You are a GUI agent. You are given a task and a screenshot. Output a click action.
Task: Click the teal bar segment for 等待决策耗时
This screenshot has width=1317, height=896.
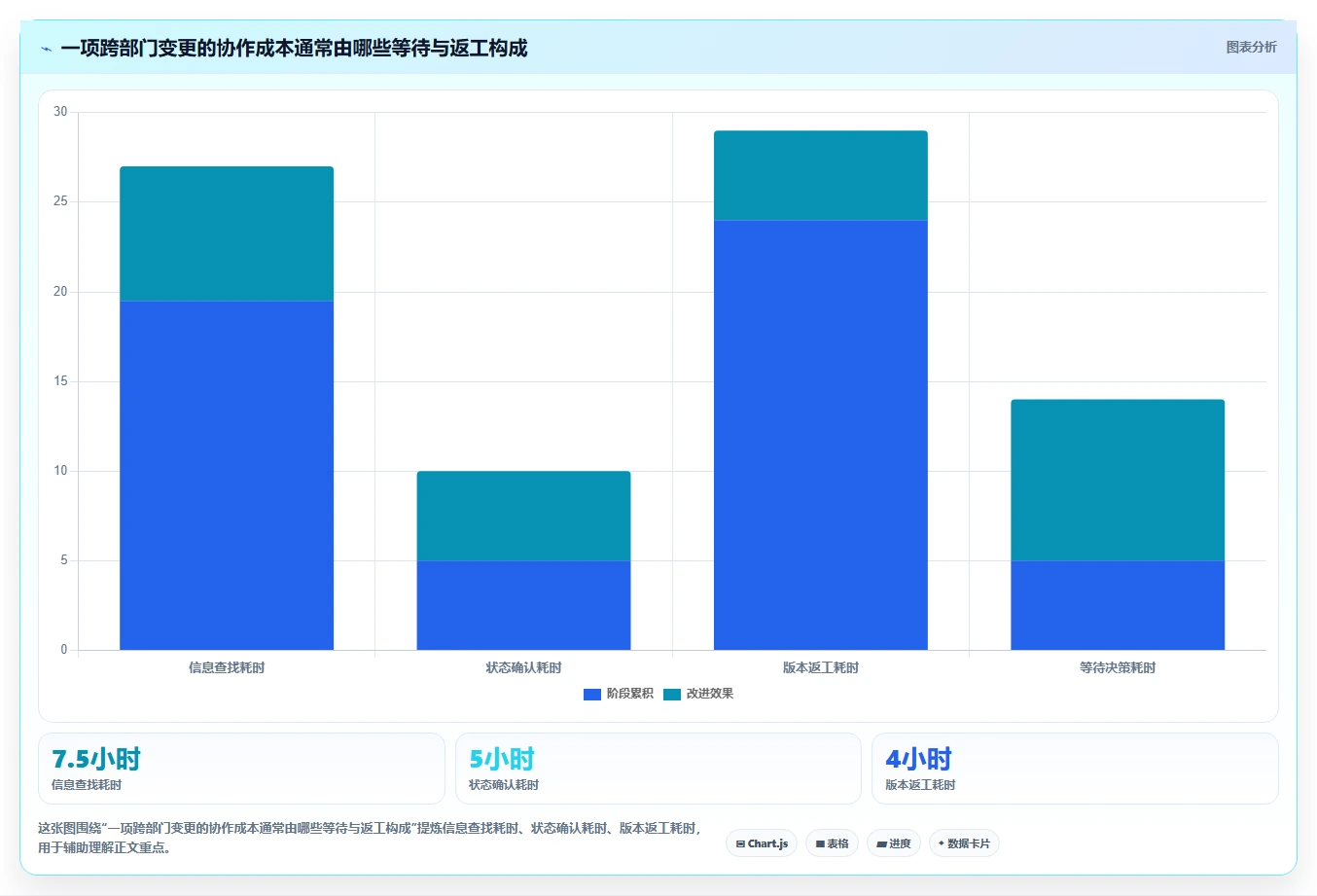[1118, 480]
